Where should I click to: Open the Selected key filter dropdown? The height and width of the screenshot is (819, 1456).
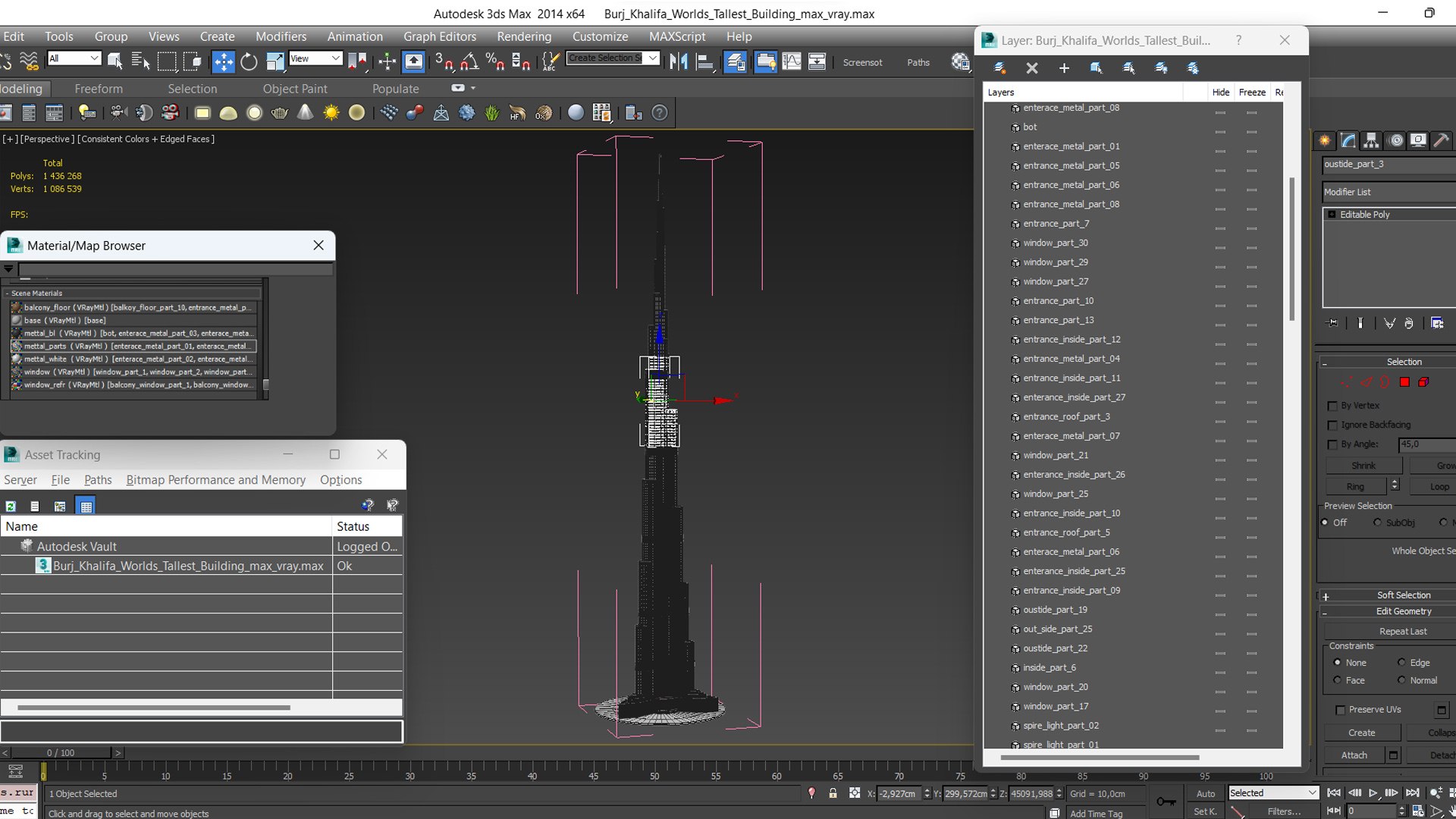[x=1273, y=793]
